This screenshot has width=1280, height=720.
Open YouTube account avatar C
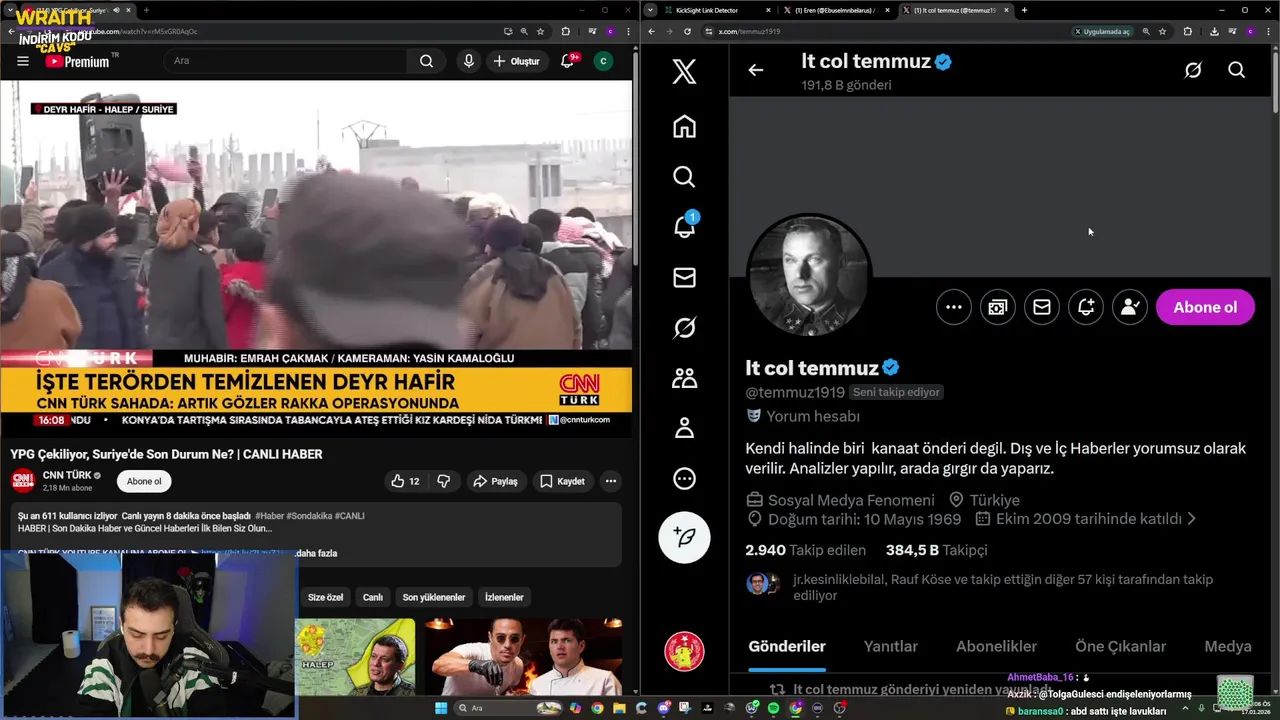(603, 61)
